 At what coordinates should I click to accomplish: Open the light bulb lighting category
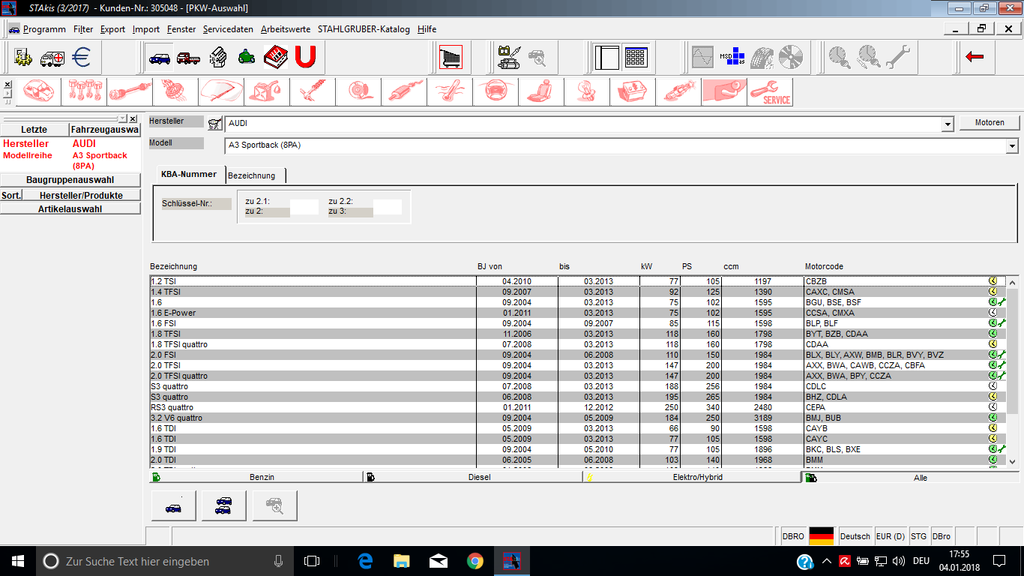pyautogui.click(x=587, y=91)
